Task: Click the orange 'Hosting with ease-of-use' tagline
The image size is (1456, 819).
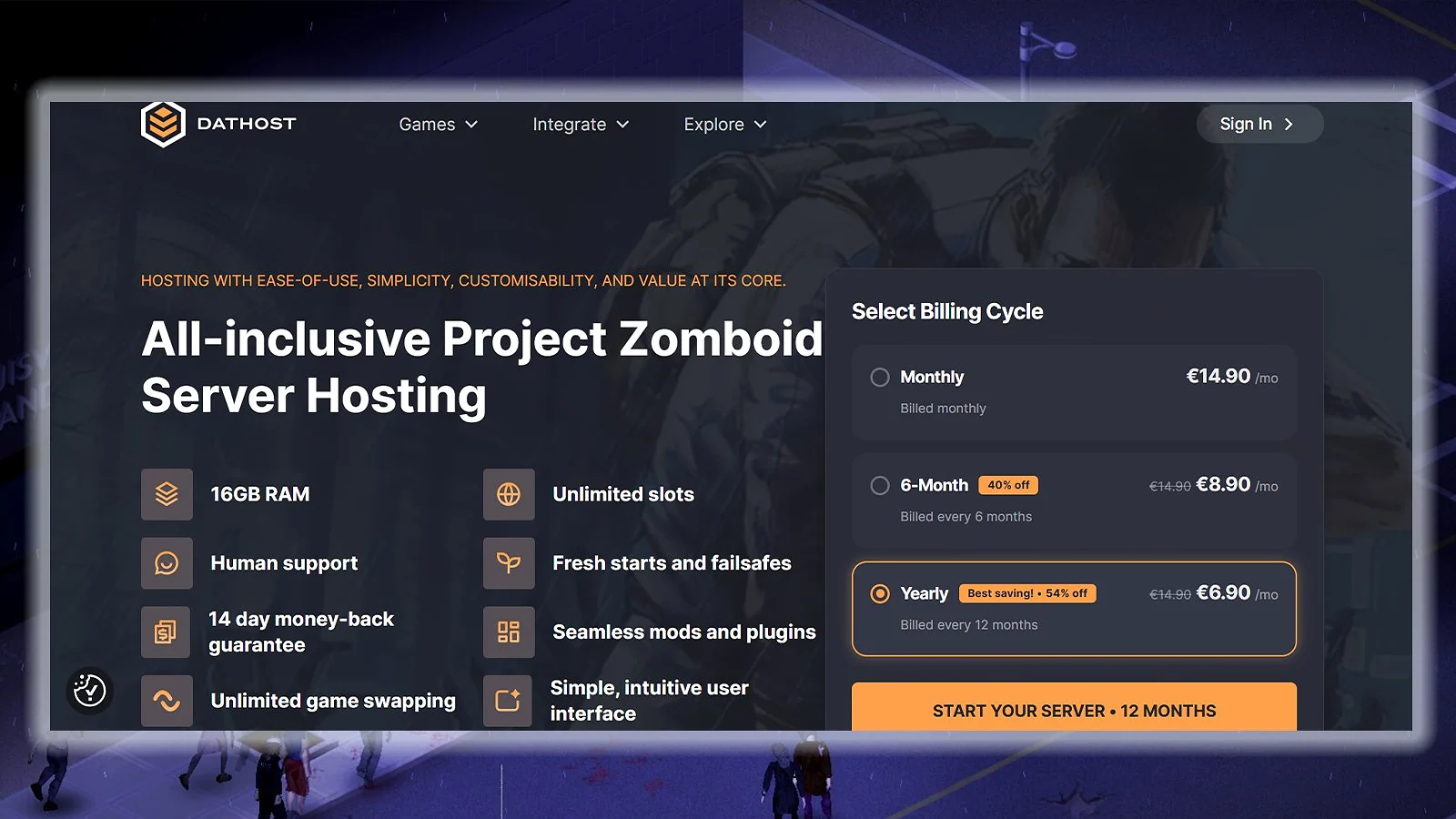Action: tap(463, 280)
